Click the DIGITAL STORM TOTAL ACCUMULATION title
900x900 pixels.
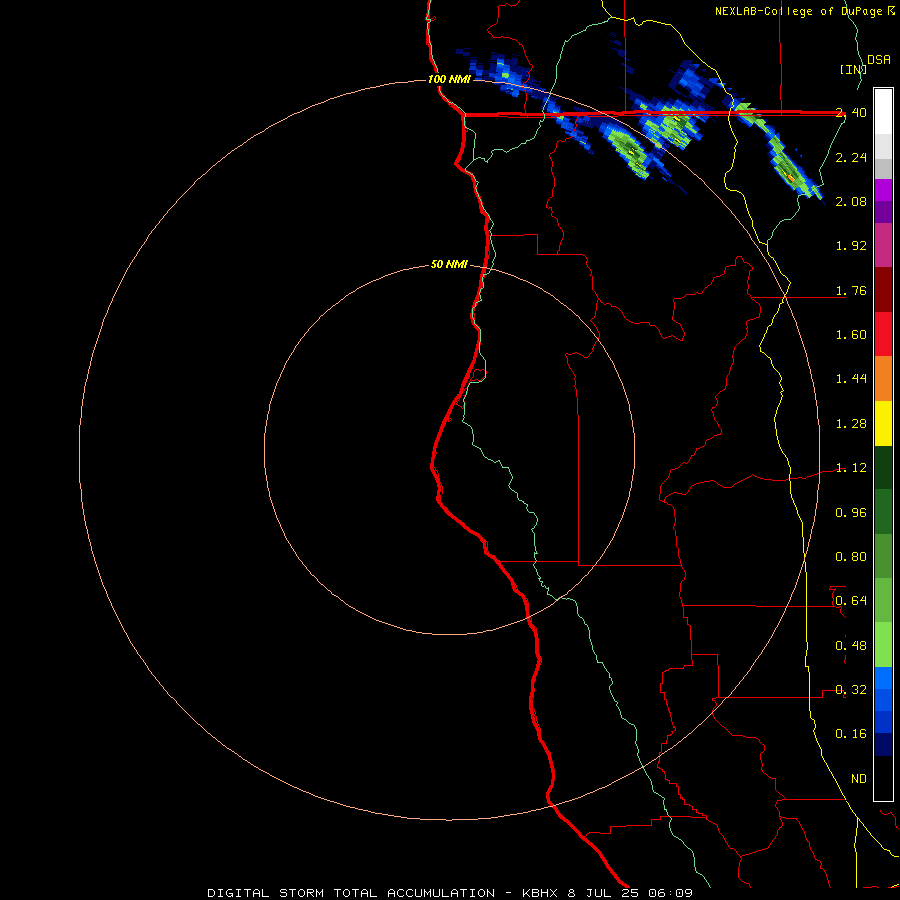351,893
